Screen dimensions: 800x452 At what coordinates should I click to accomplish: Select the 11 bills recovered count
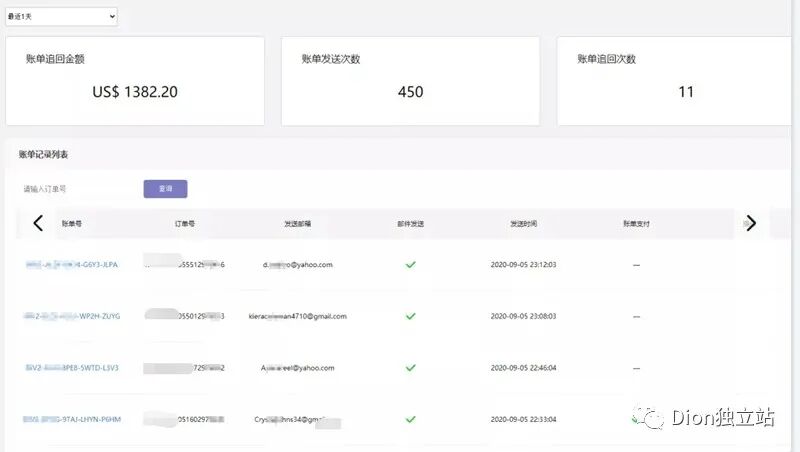click(x=686, y=92)
